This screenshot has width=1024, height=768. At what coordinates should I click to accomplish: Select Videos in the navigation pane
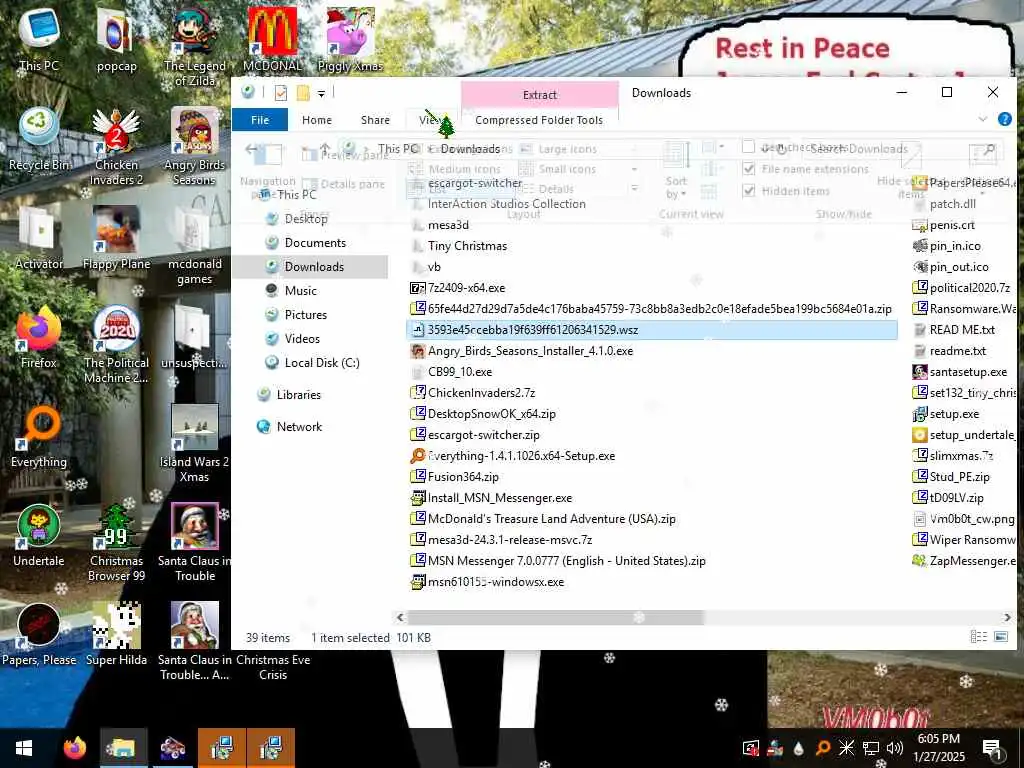(302, 339)
